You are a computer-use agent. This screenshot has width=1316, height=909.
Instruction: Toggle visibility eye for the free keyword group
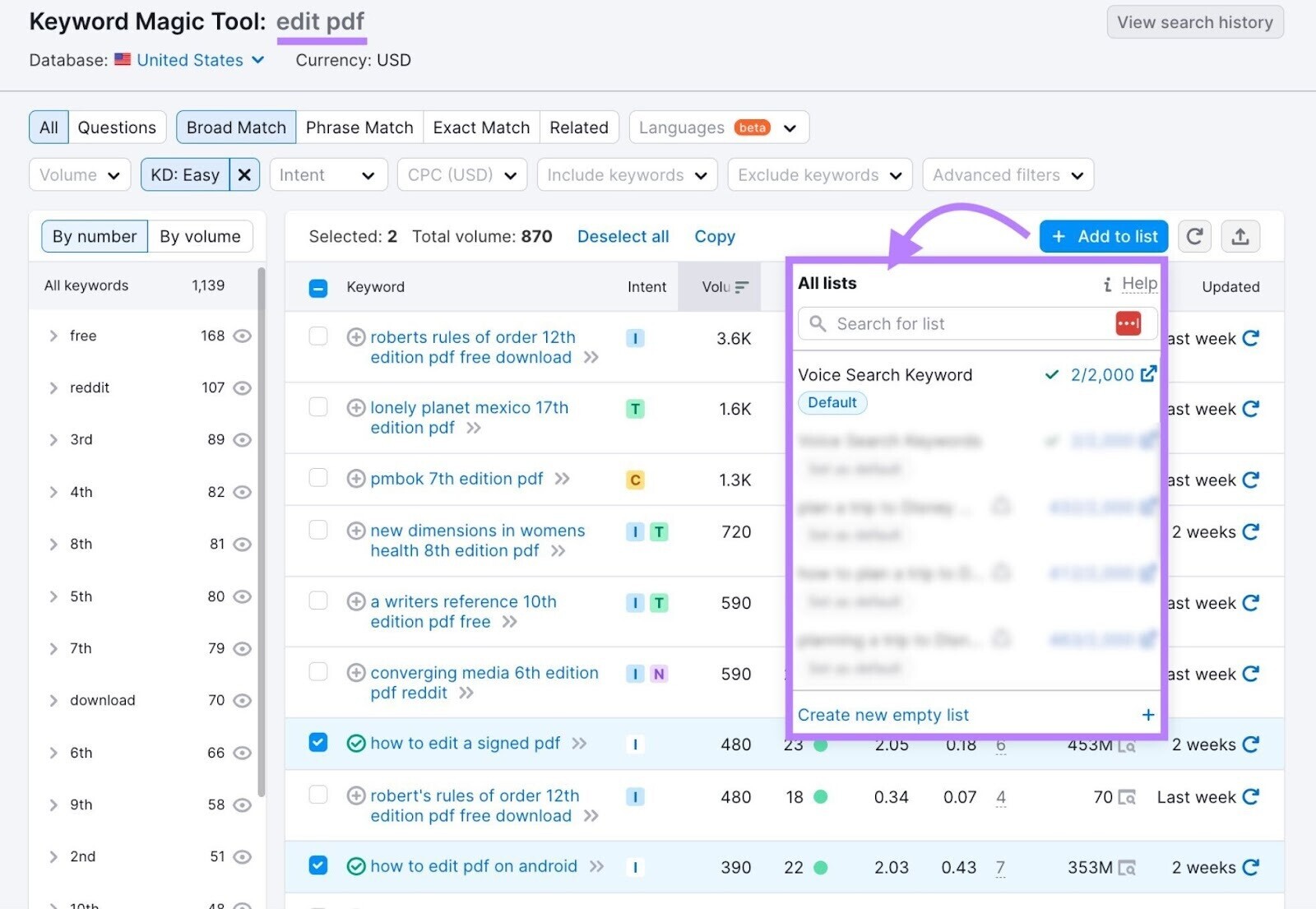click(242, 336)
